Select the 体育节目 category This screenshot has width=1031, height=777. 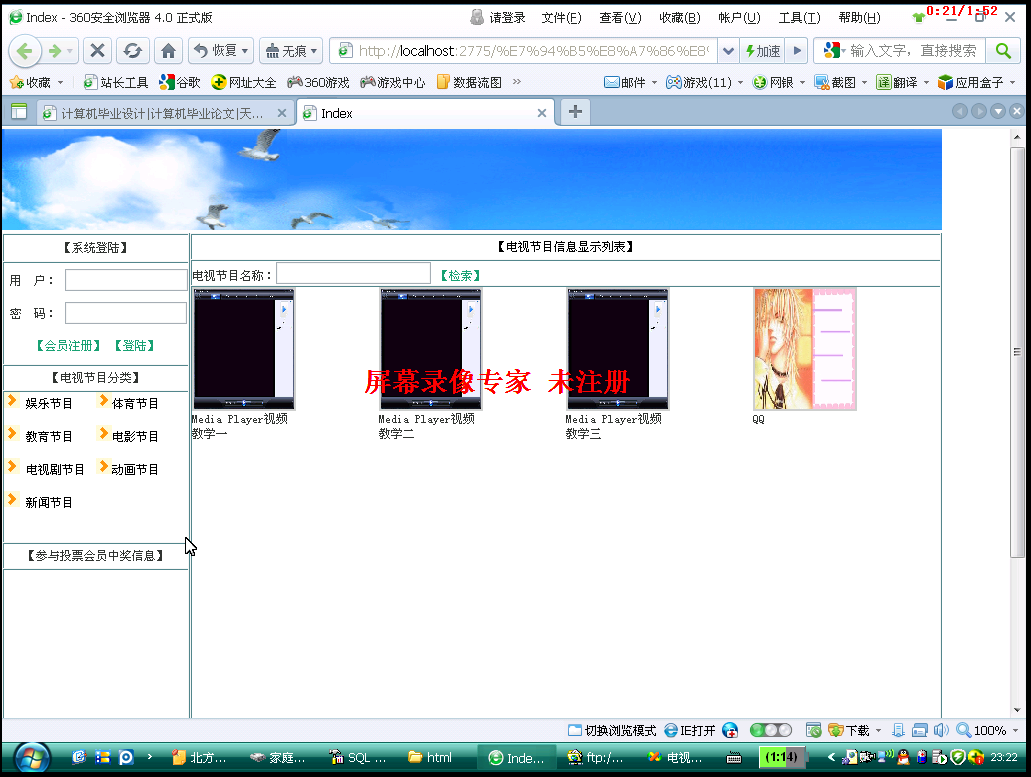[x=135, y=404]
